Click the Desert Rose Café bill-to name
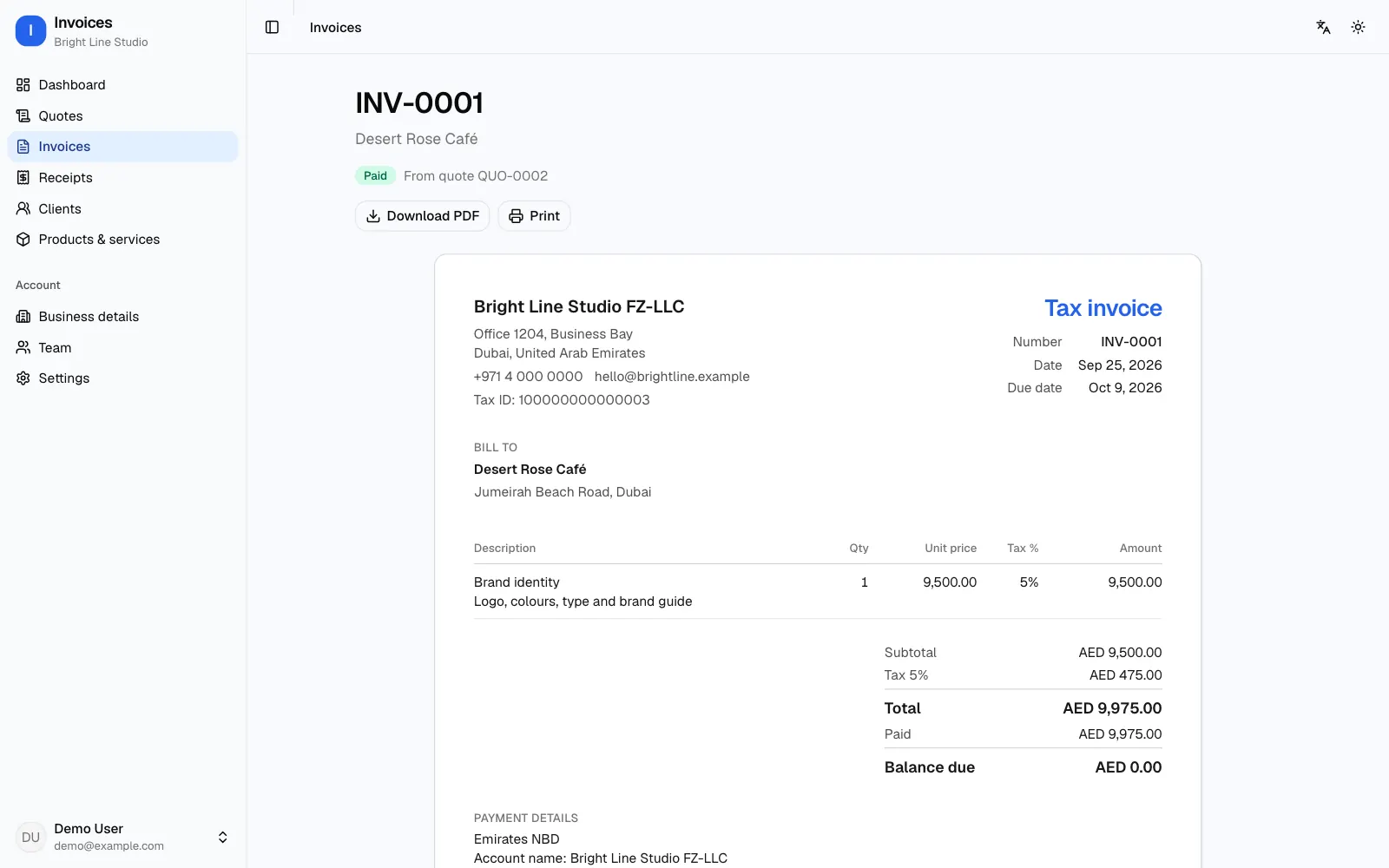This screenshot has width=1389, height=868. (x=530, y=470)
